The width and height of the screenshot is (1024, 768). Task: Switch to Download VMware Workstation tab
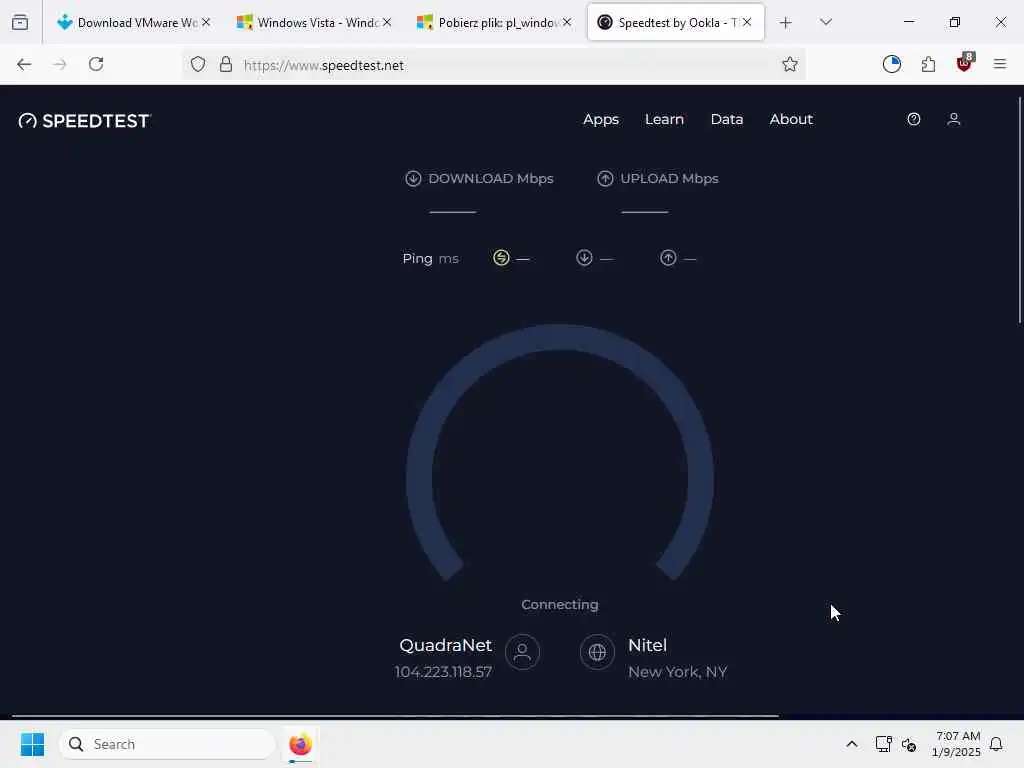click(133, 22)
